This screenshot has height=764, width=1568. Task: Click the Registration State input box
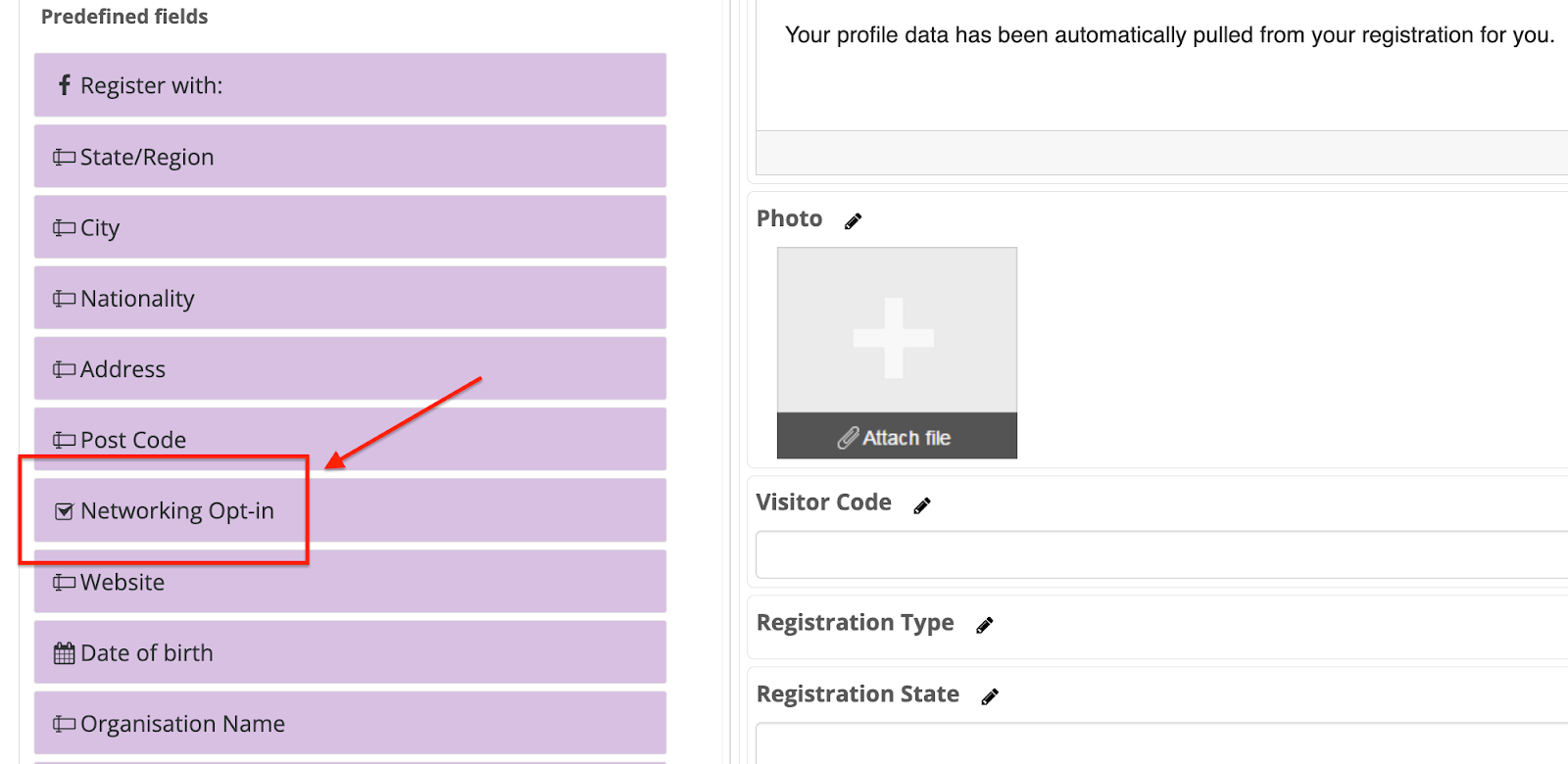1162,743
